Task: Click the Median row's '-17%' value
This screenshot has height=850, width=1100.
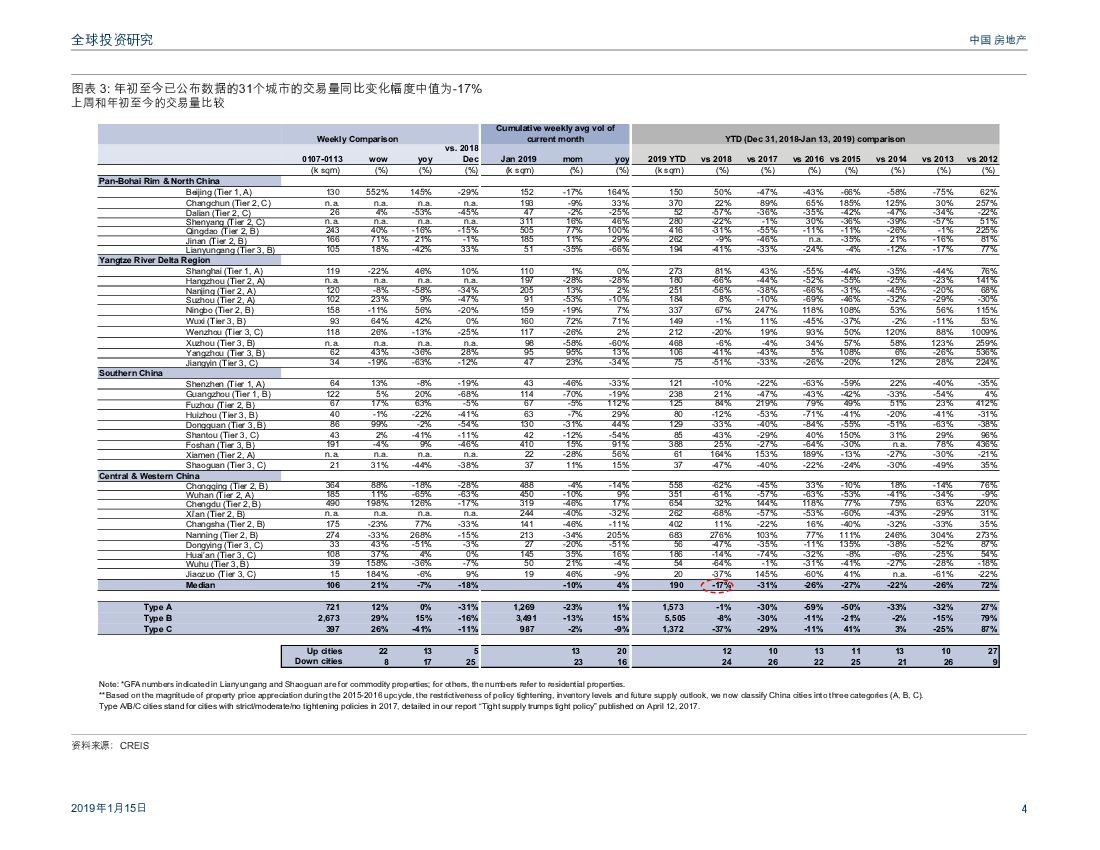Action: tap(722, 585)
